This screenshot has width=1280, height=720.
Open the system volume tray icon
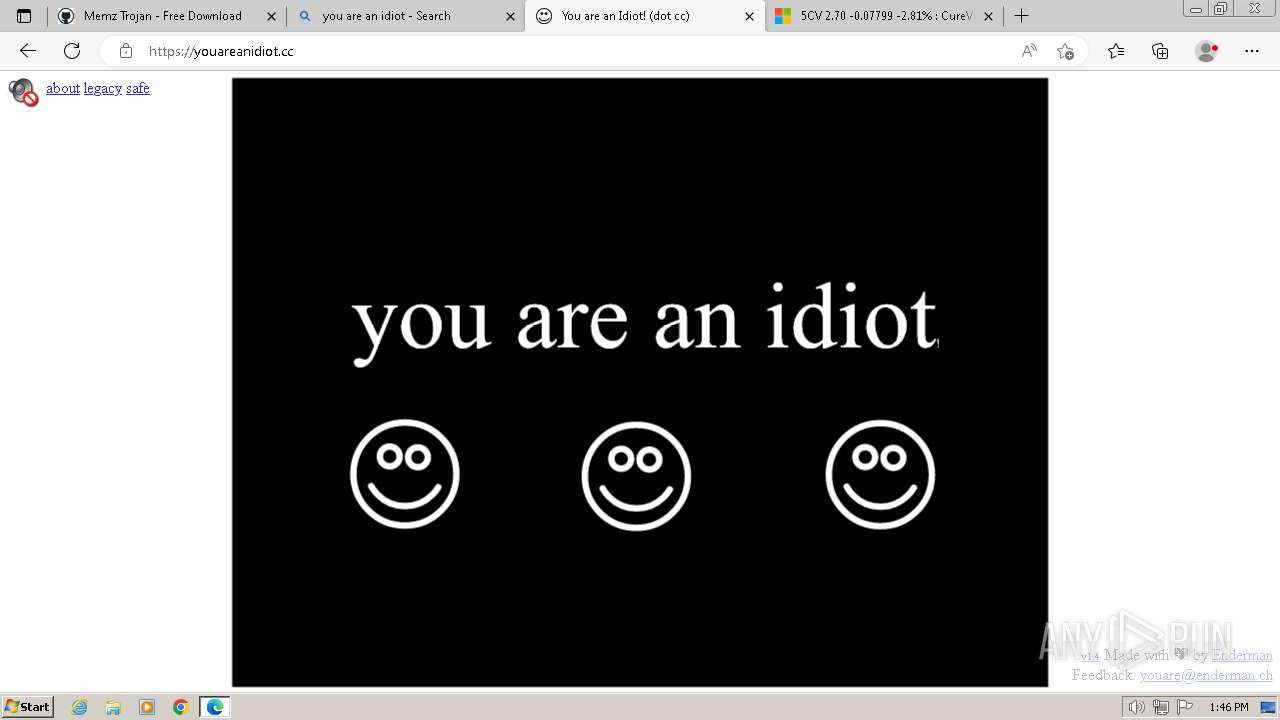1136,707
